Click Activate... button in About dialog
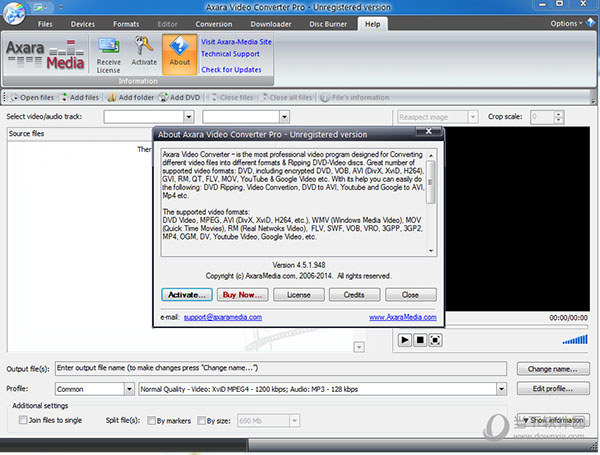The image size is (600, 455). 187,295
